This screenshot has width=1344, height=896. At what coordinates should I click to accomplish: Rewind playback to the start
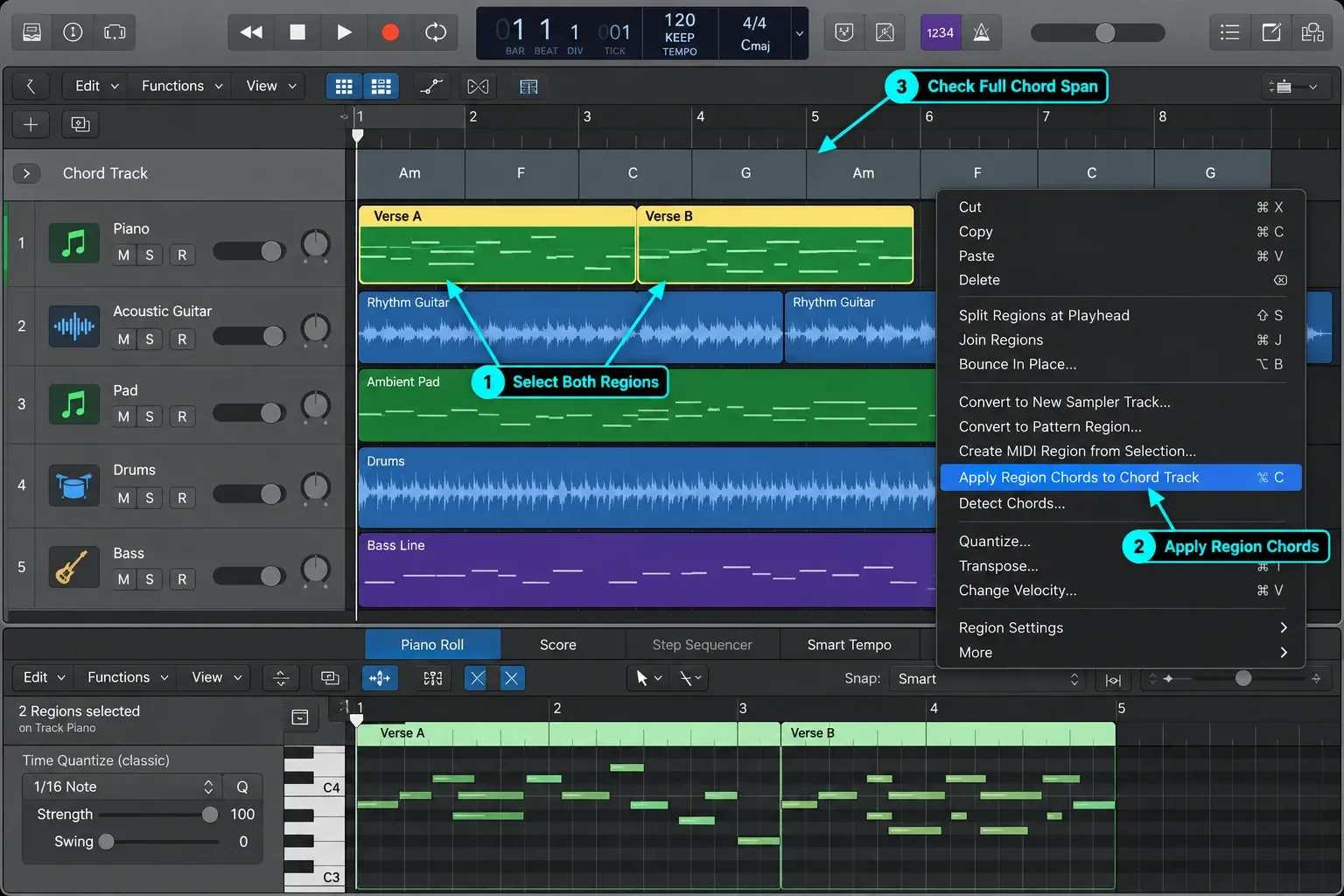pos(251,32)
